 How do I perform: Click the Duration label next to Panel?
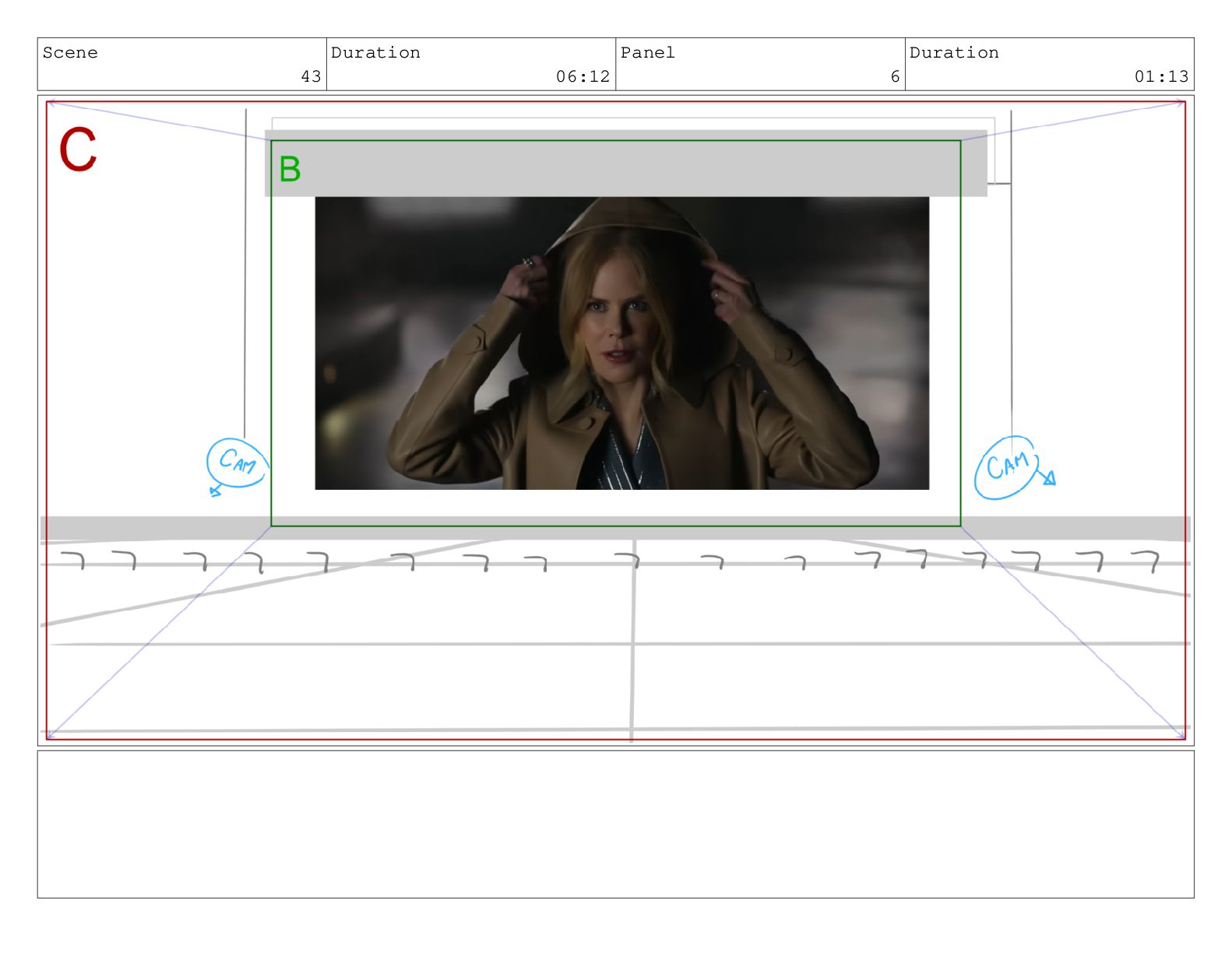click(954, 53)
